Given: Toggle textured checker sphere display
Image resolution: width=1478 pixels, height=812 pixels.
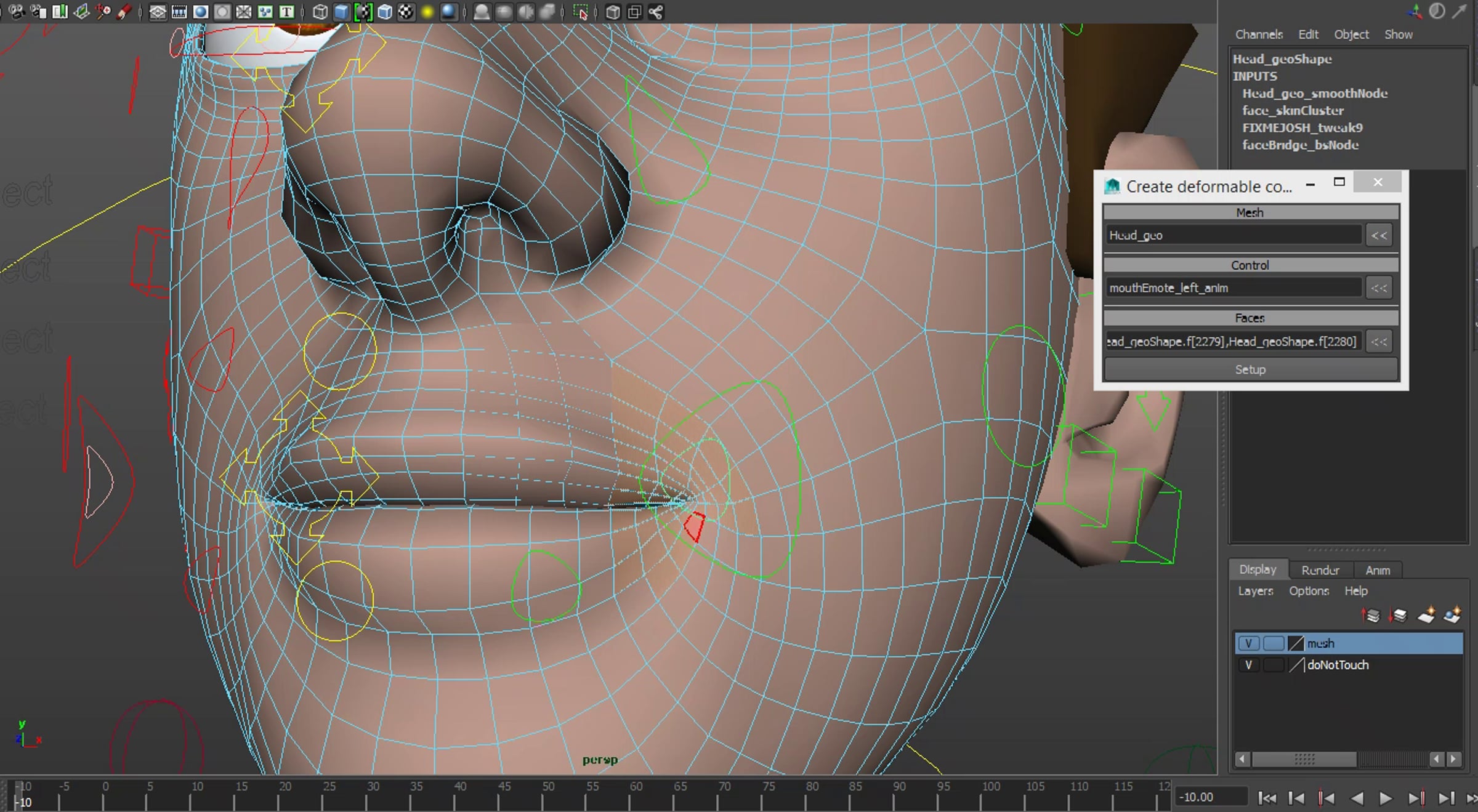Looking at the screenshot, I should 406,12.
